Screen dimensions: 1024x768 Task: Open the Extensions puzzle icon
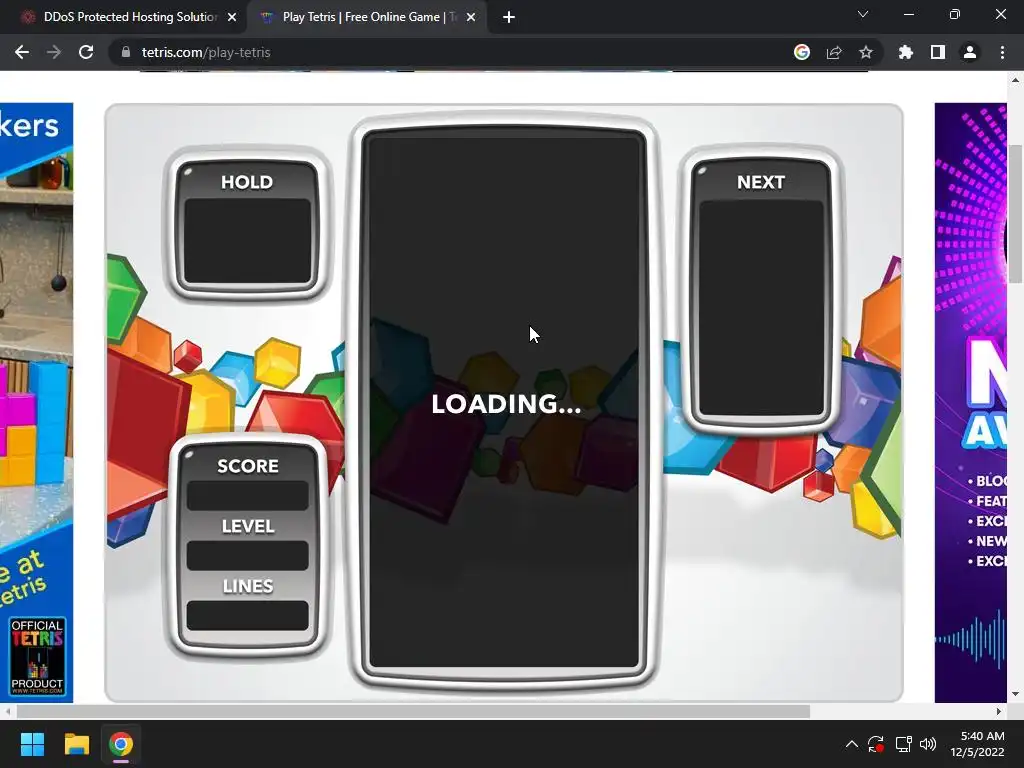tap(906, 52)
